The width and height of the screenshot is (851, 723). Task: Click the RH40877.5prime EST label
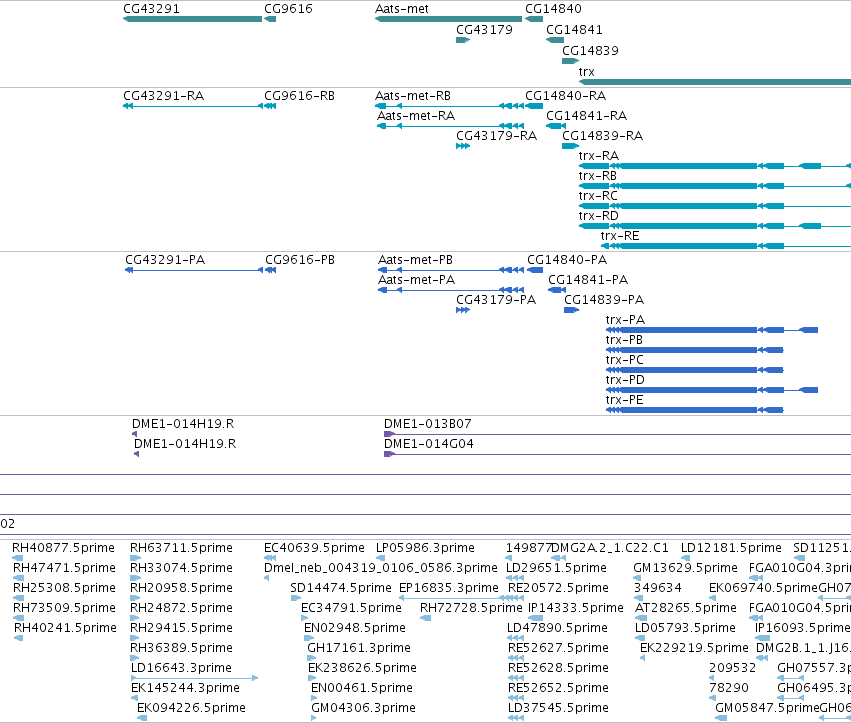(x=63, y=548)
